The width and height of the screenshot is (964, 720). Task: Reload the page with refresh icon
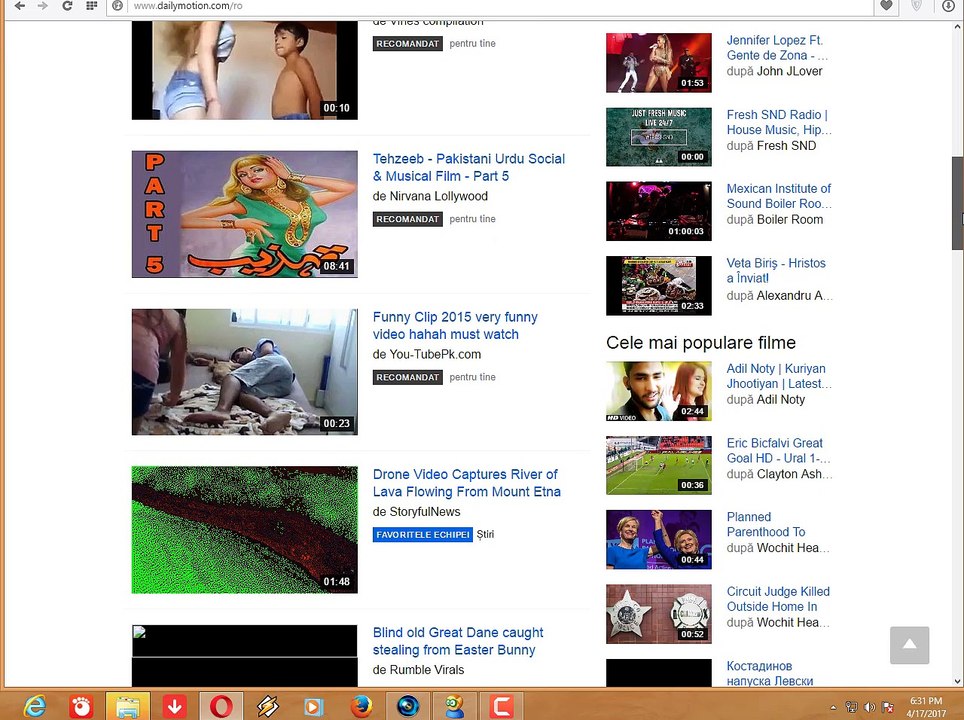coord(67,6)
